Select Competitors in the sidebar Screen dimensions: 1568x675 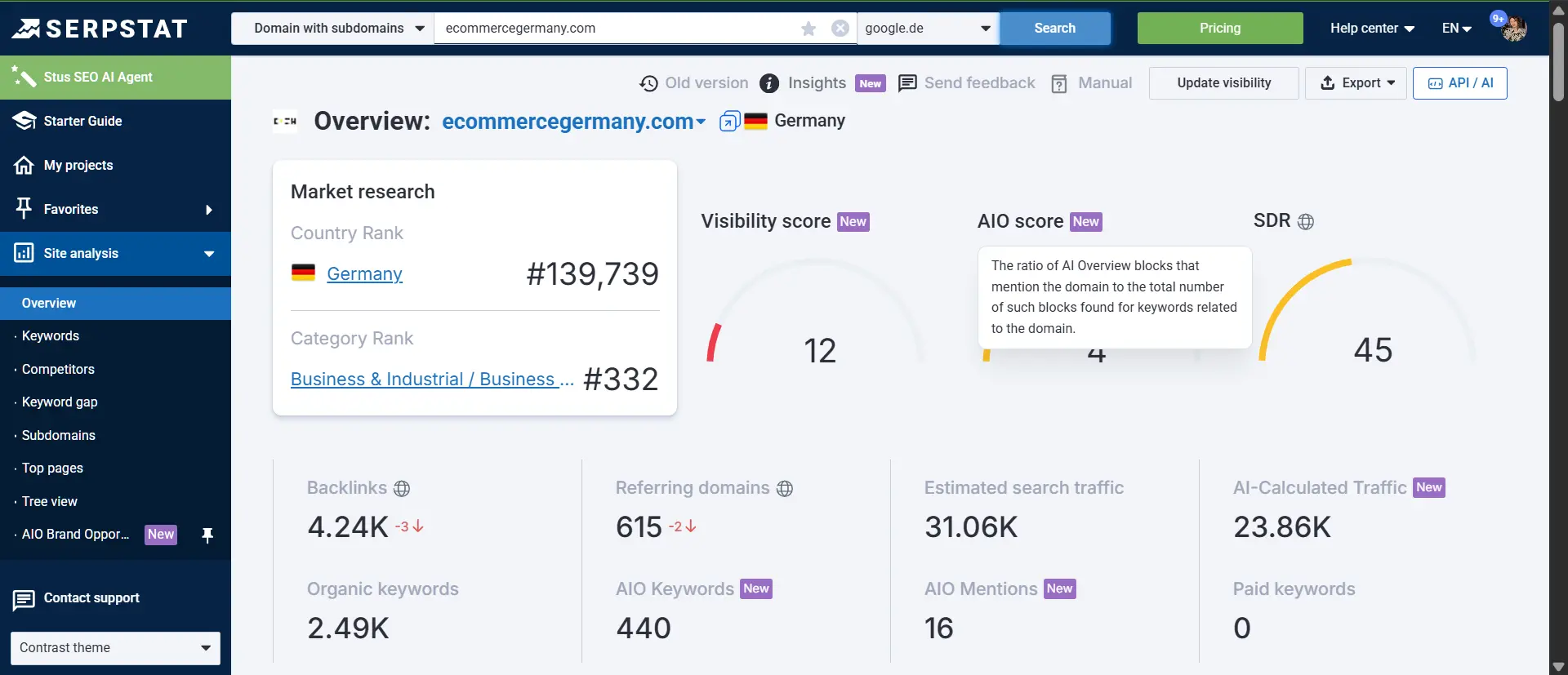[58, 370]
